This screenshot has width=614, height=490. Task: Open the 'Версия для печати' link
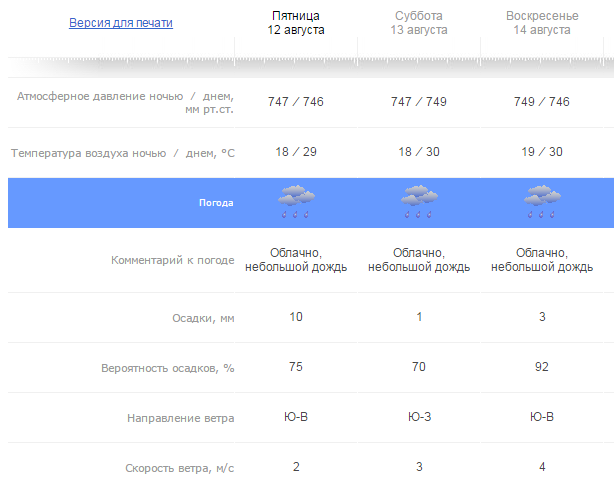click(x=121, y=23)
